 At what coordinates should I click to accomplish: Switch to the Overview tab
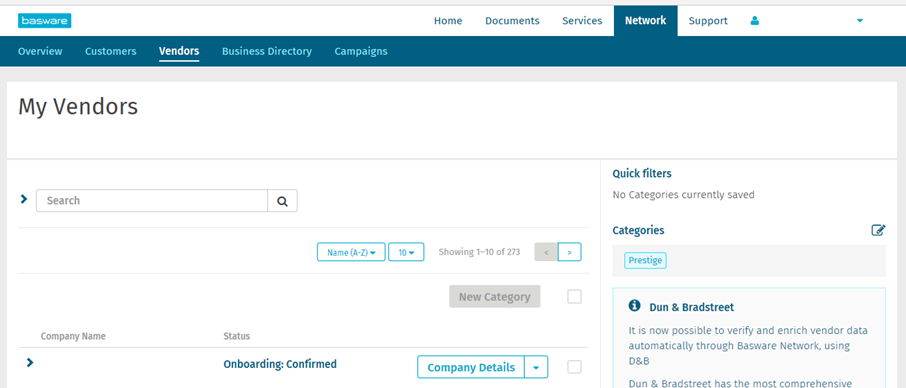(40, 51)
